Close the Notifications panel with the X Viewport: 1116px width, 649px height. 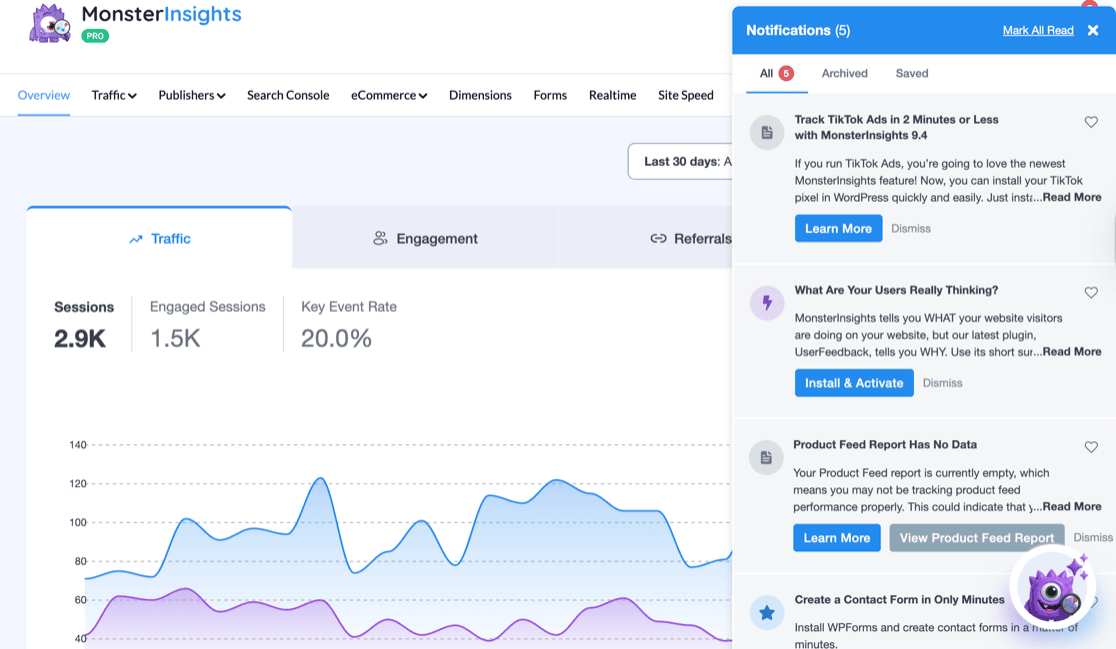point(1093,30)
